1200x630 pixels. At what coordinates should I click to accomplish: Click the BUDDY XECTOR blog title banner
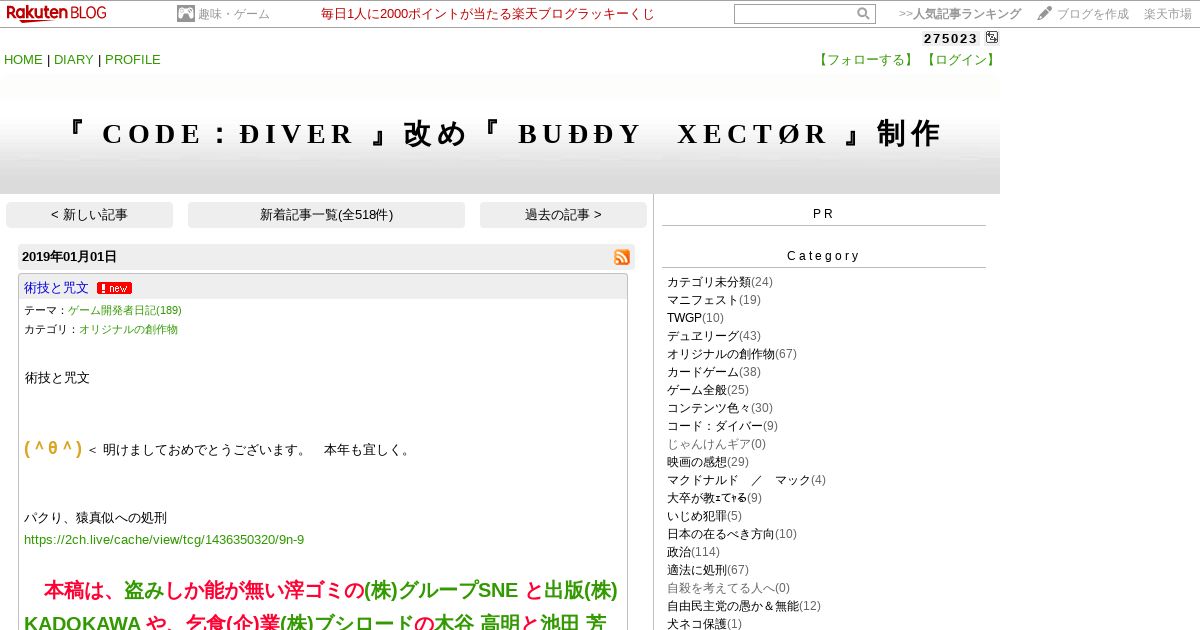(x=500, y=134)
